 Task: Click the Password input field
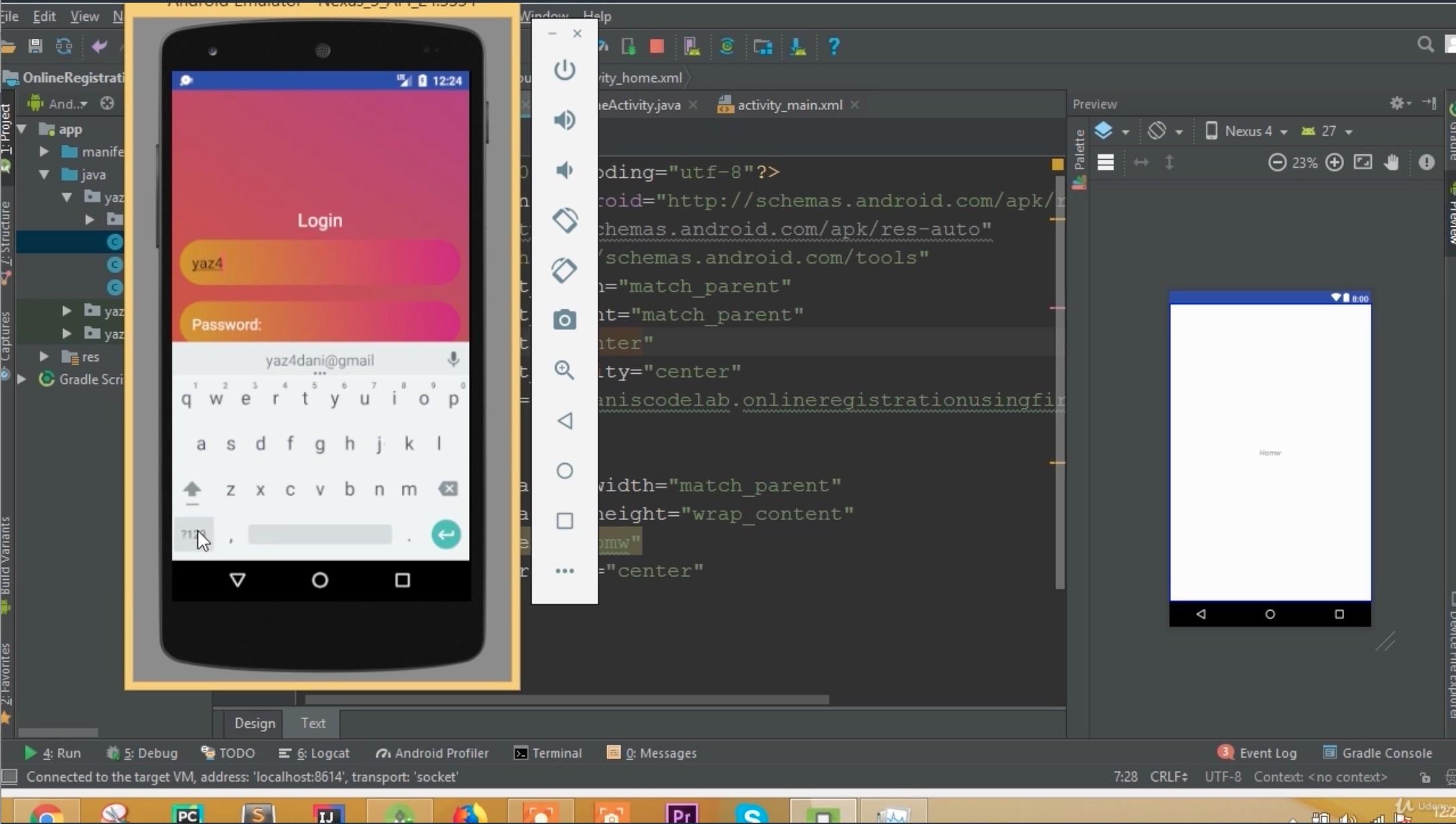pyautogui.click(x=319, y=325)
